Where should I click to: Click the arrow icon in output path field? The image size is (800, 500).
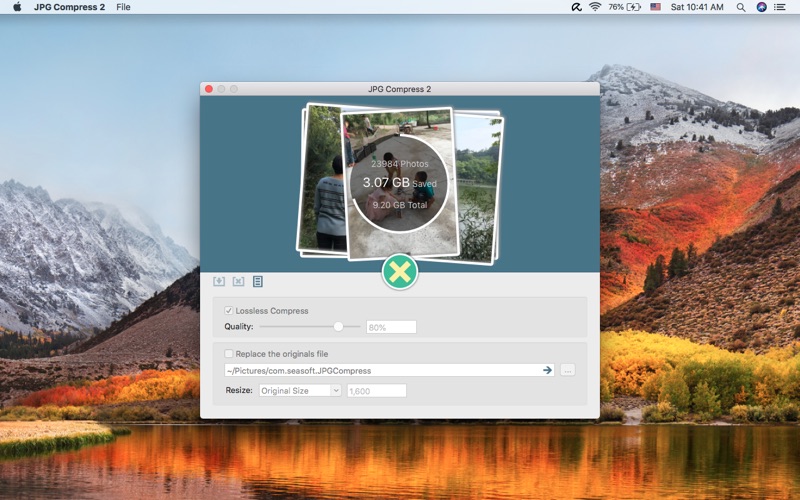(x=547, y=370)
